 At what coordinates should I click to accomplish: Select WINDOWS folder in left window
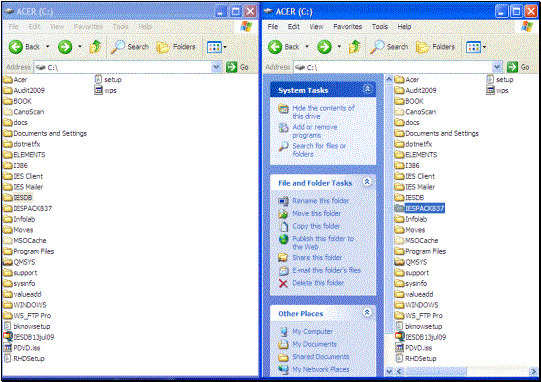tap(25, 305)
